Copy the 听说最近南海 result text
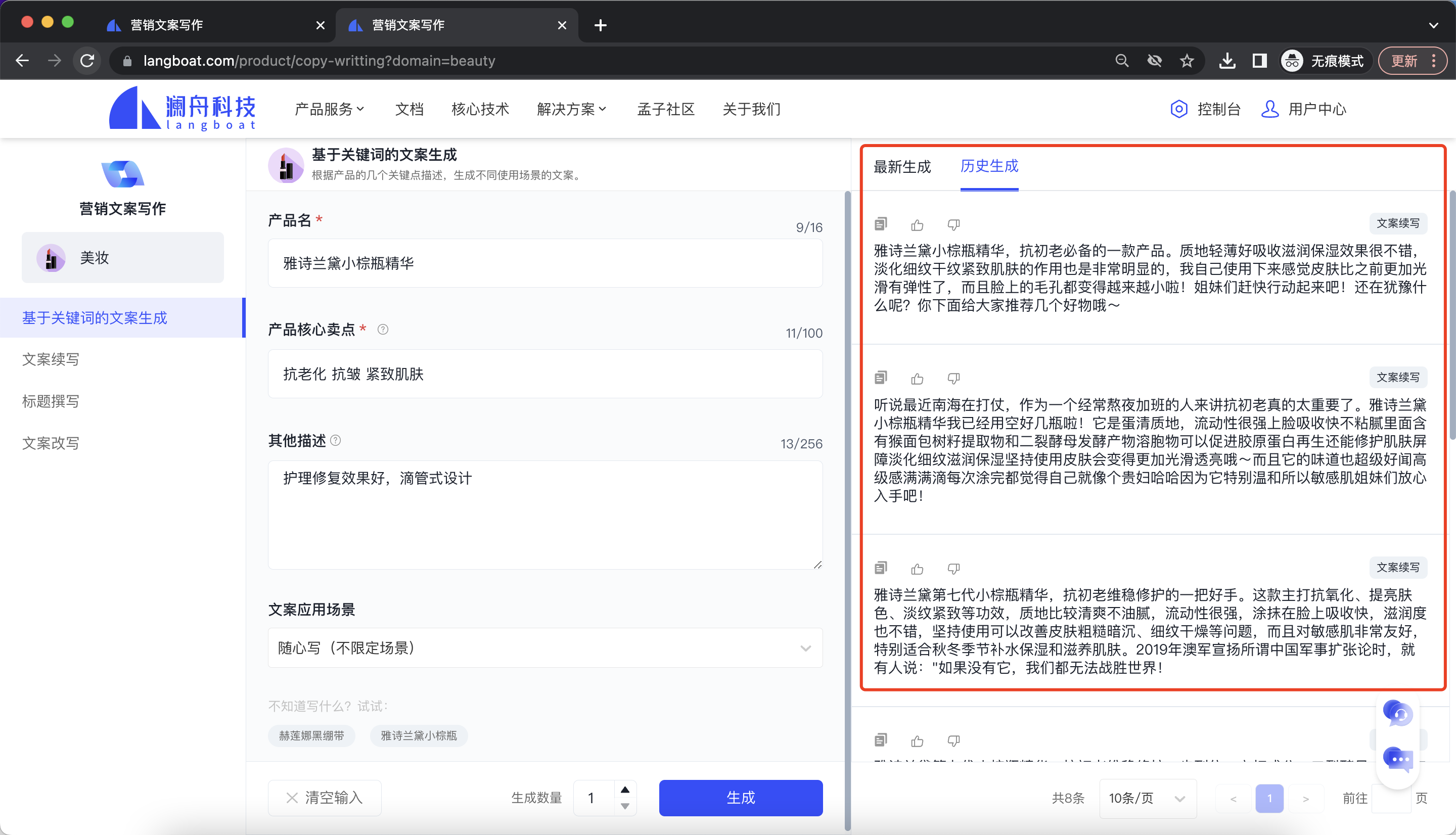 click(881, 378)
